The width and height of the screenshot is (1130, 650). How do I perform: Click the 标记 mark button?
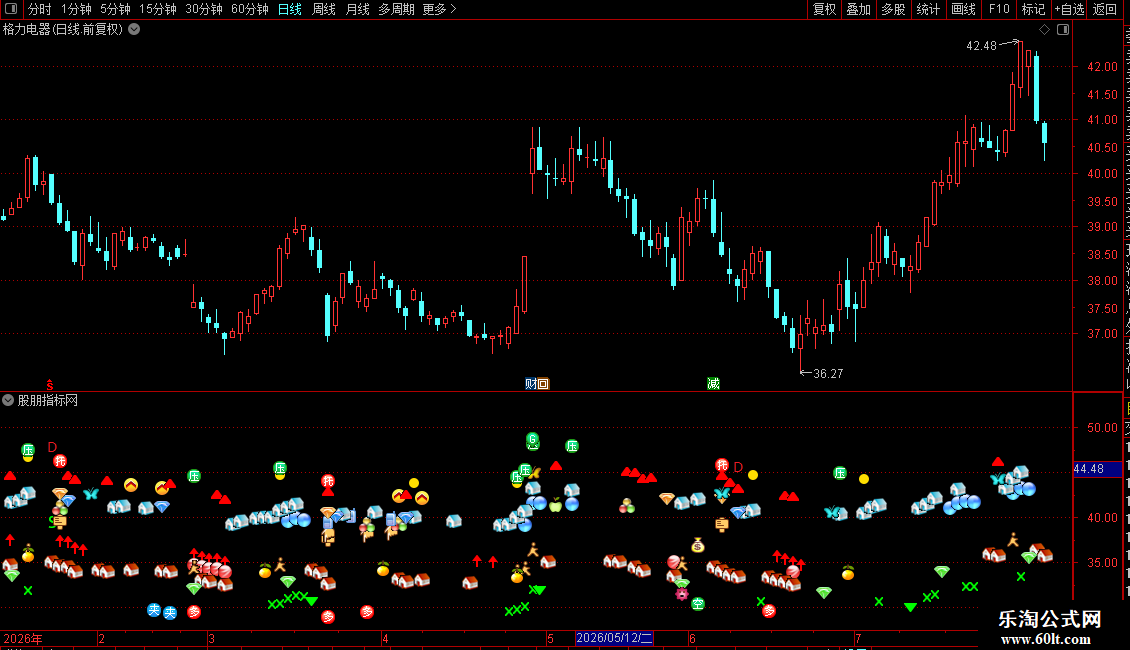(1033, 9)
